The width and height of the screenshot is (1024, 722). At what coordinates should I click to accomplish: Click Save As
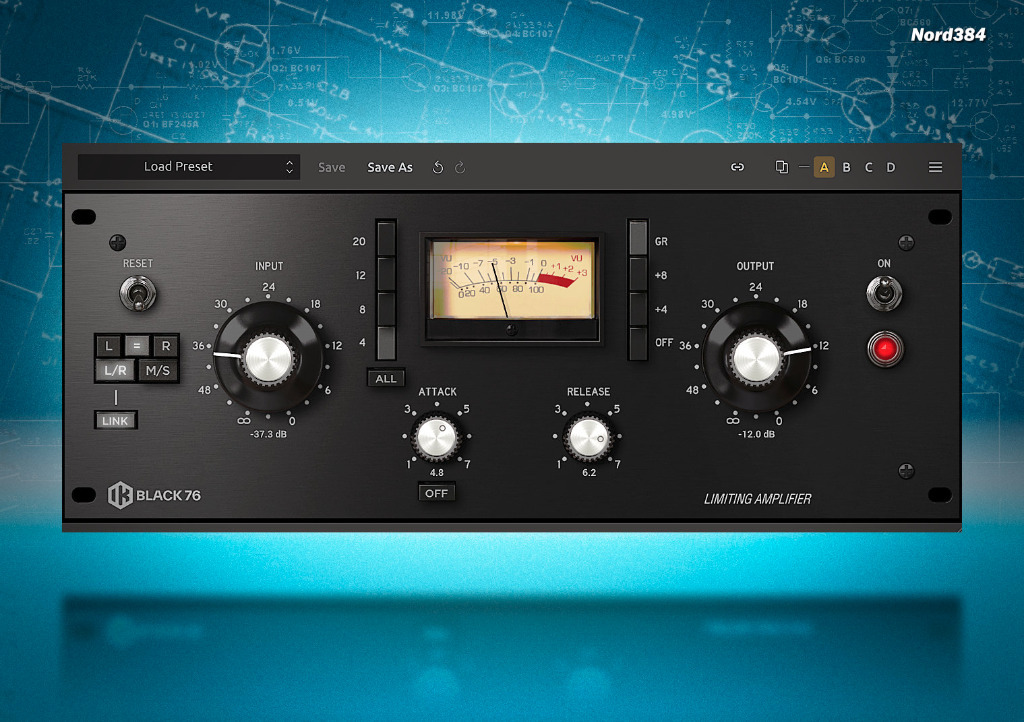click(390, 168)
